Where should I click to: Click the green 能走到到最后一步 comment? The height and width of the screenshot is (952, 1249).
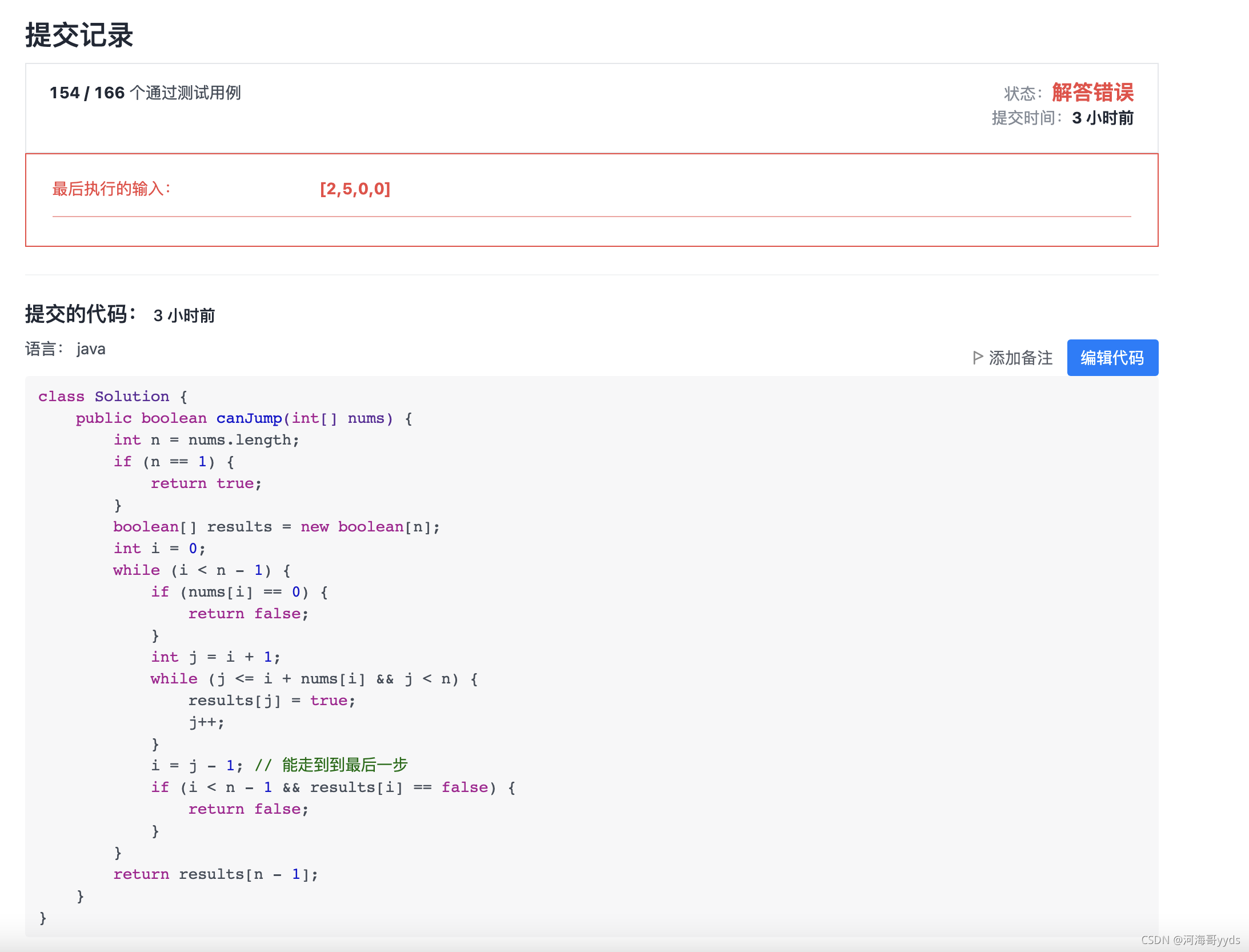pos(344,765)
